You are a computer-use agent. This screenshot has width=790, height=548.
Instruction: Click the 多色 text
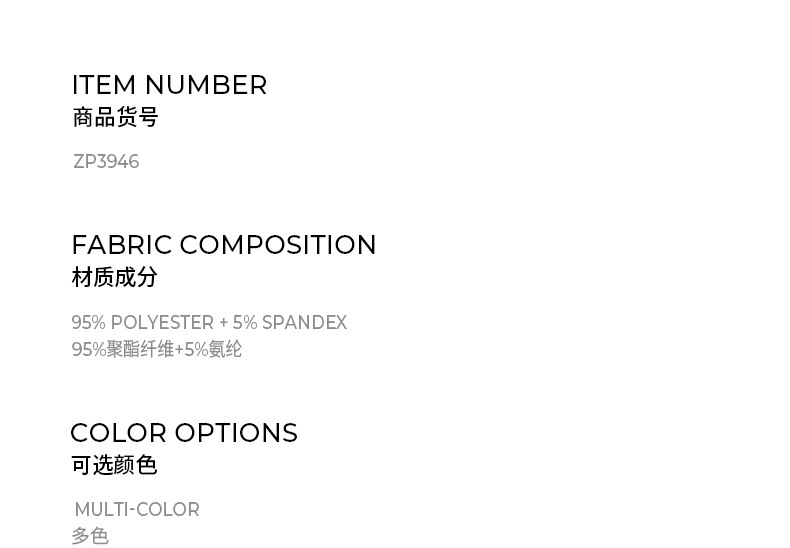[90, 536]
